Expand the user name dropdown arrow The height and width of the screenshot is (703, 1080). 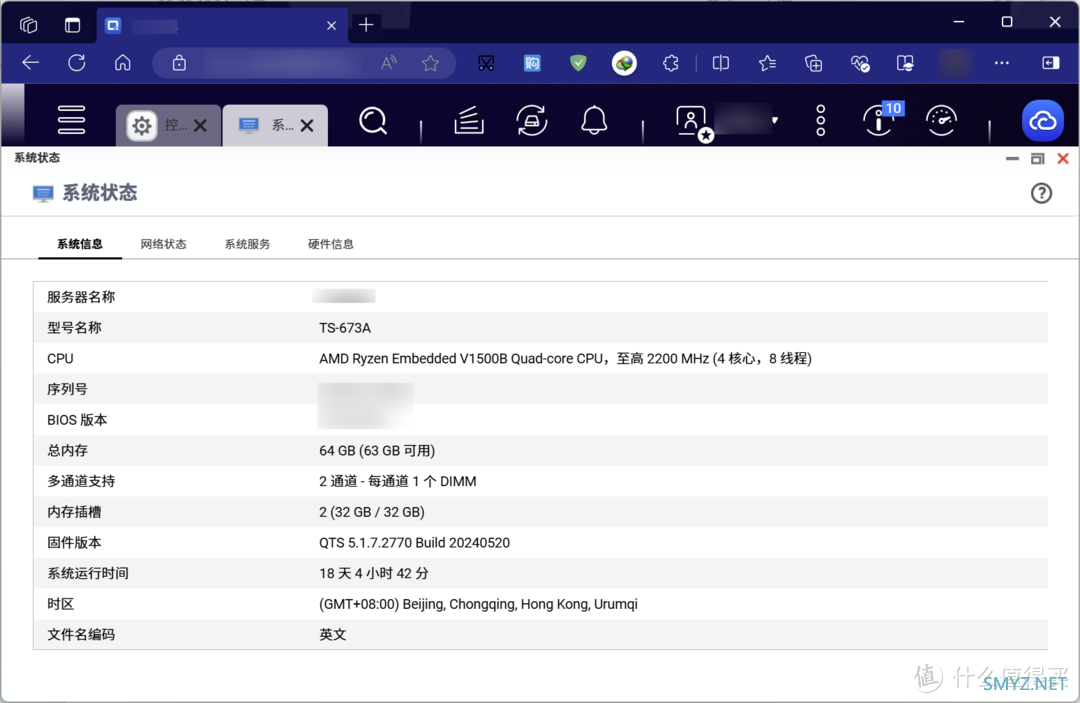tap(775, 120)
